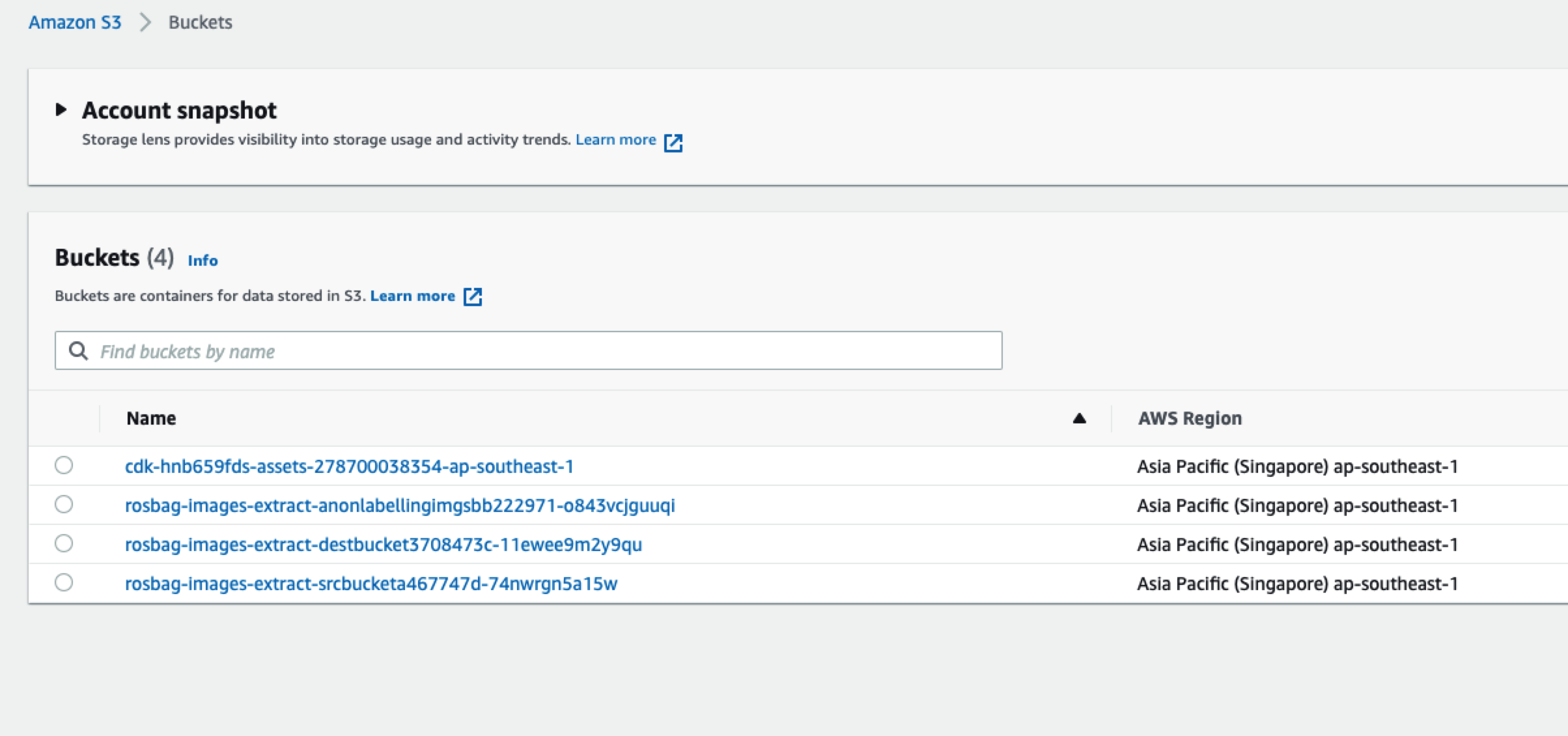This screenshot has height=736, width=1568.
Task: Open external link icon beside buckets Learn more
Action: click(x=473, y=297)
